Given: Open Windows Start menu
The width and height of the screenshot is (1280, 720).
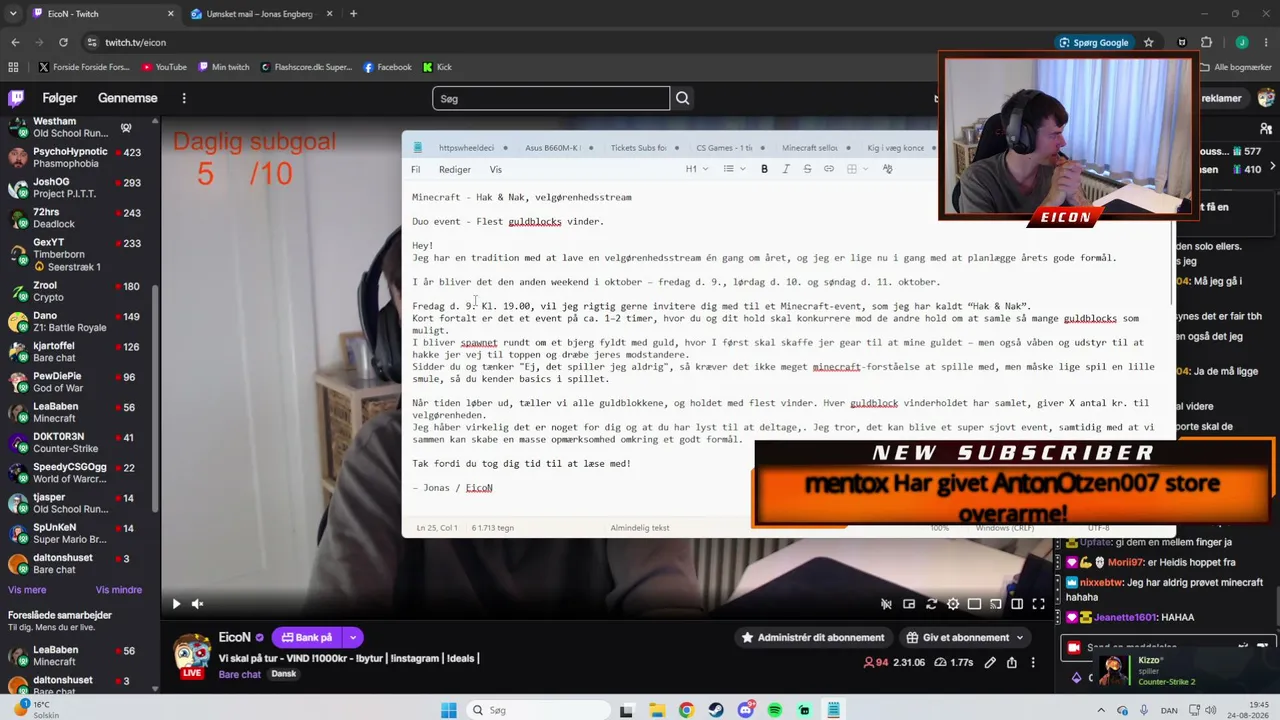Looking at the screenshot, I should pyautogui.click(x=449, y=710).
